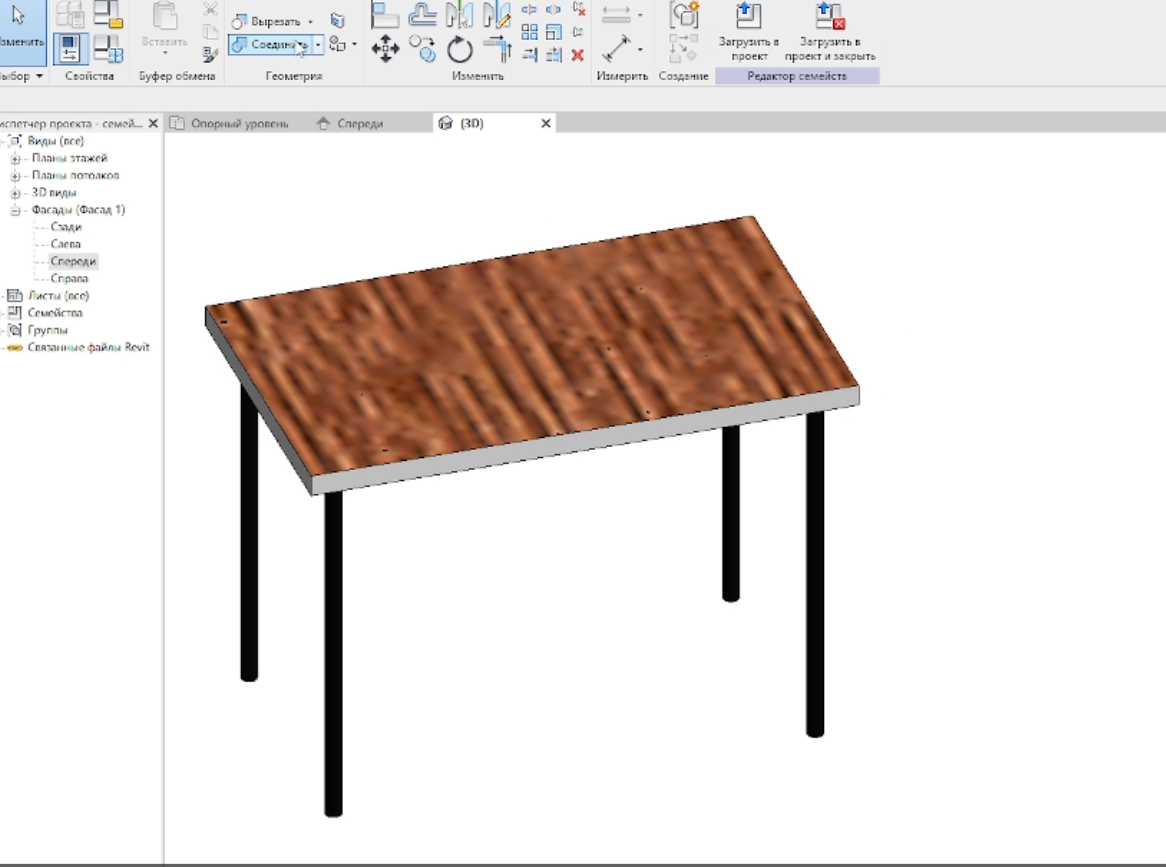Select the Copy tool
This screenshot has height=867, width=1166.
coord(422,50)
